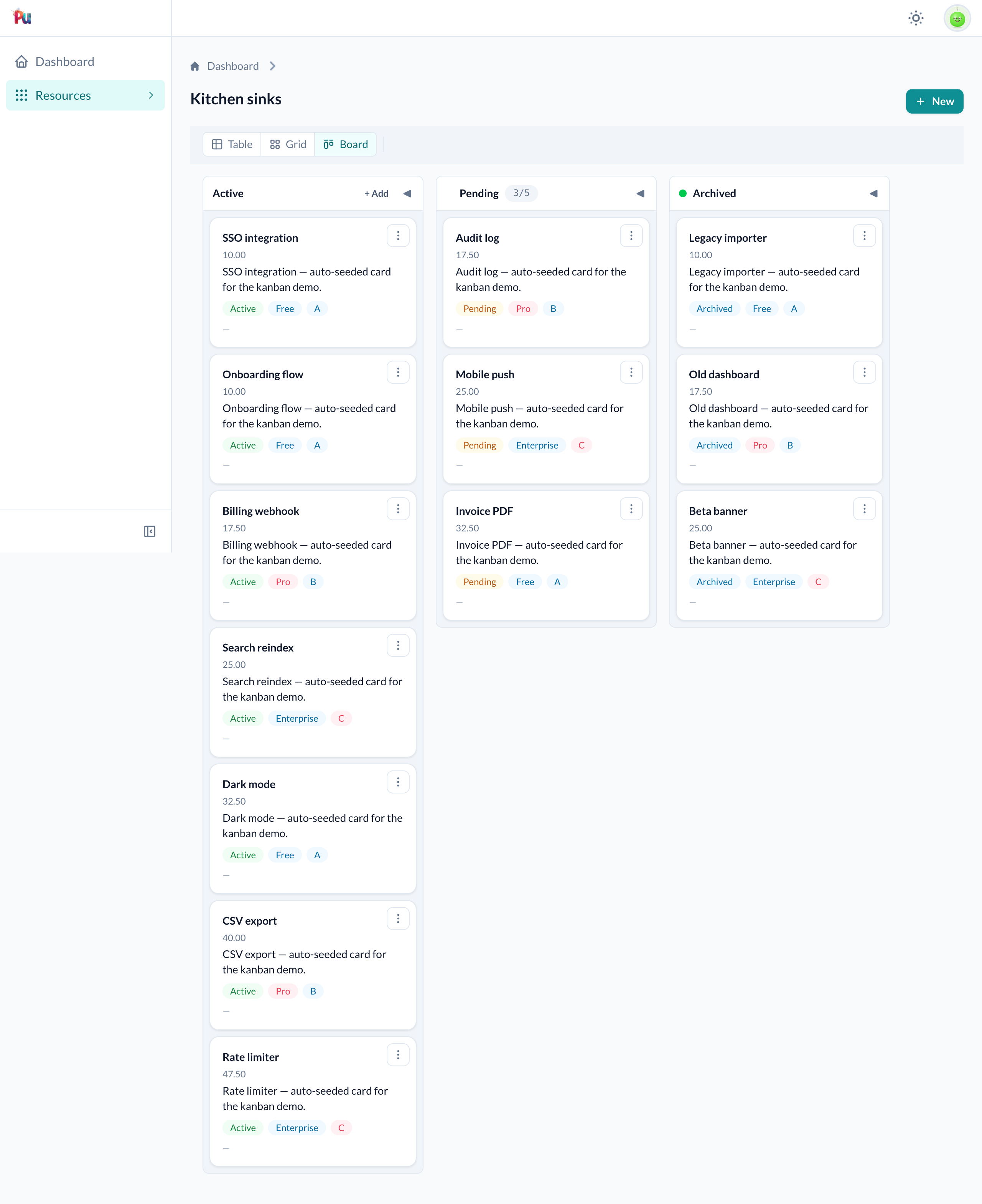Click Enterprise tag on Mobile push card
This screenshot has height=1204, width=982.
tap(537, 445)
